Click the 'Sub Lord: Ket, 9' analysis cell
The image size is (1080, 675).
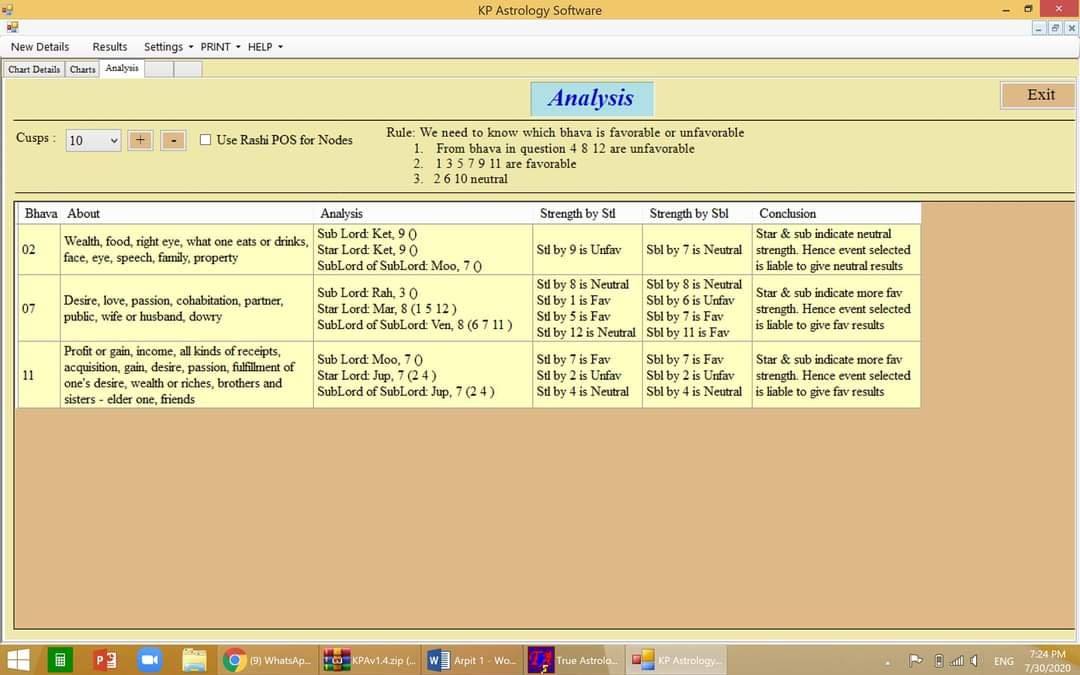(423, 249)
